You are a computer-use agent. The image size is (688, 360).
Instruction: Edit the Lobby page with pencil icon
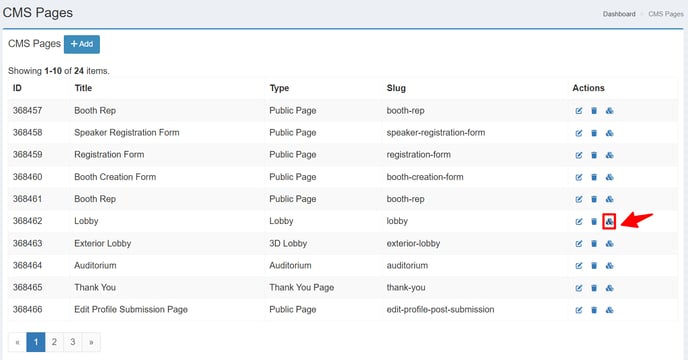click(x=579, y=222)
